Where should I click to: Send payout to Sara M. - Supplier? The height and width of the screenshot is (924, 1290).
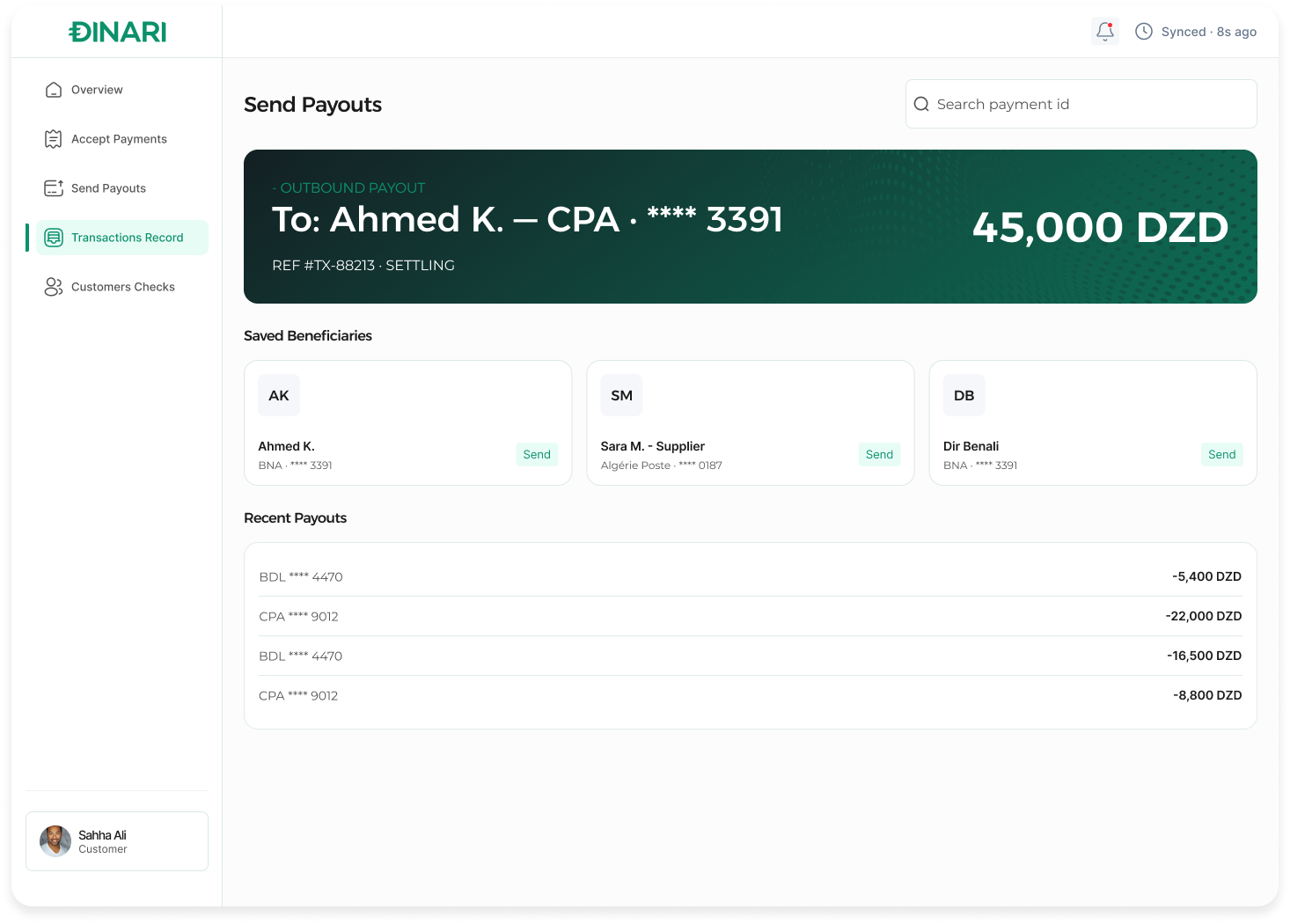[879, 454]
